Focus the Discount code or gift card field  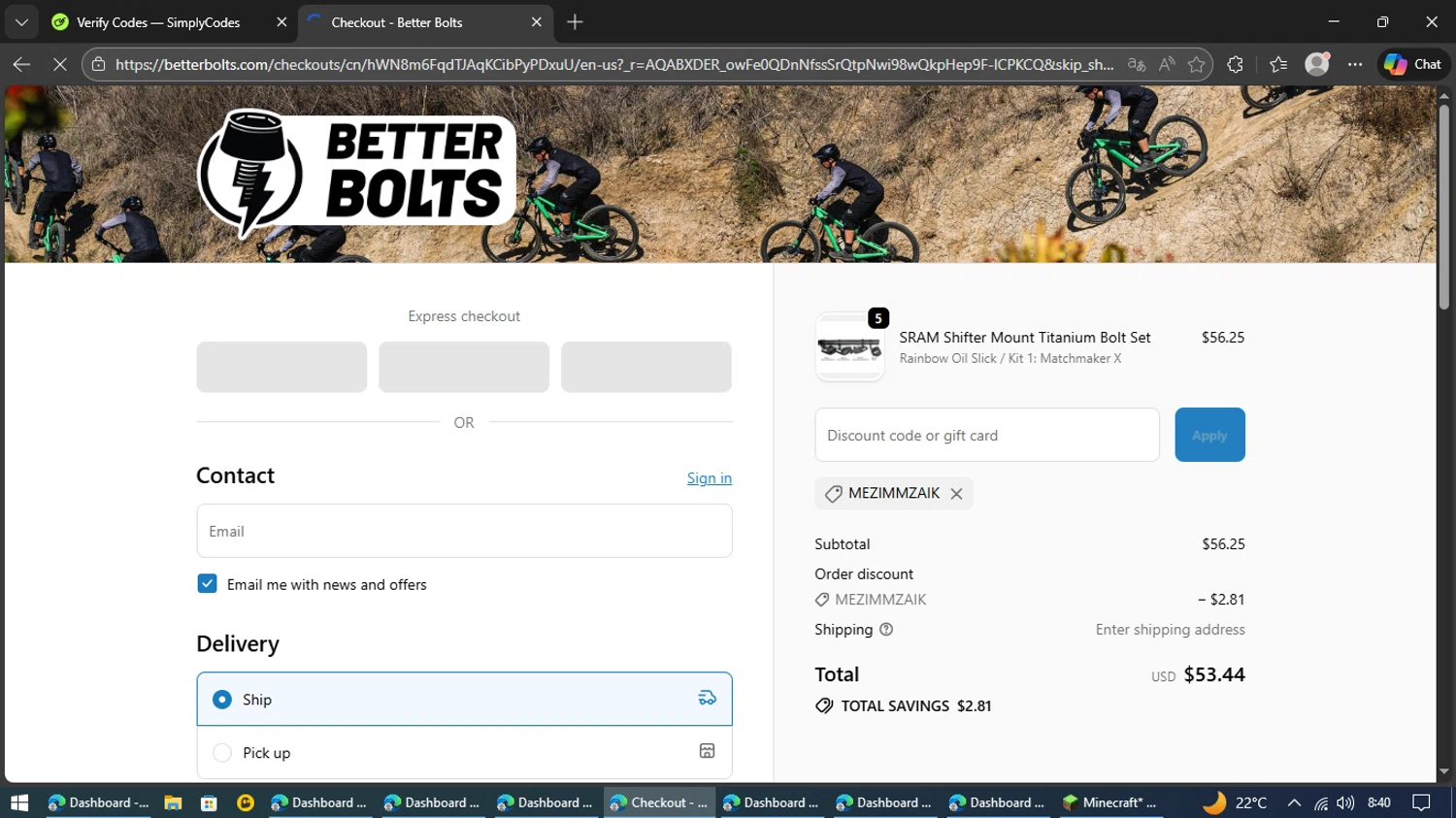tap(987, 435)
